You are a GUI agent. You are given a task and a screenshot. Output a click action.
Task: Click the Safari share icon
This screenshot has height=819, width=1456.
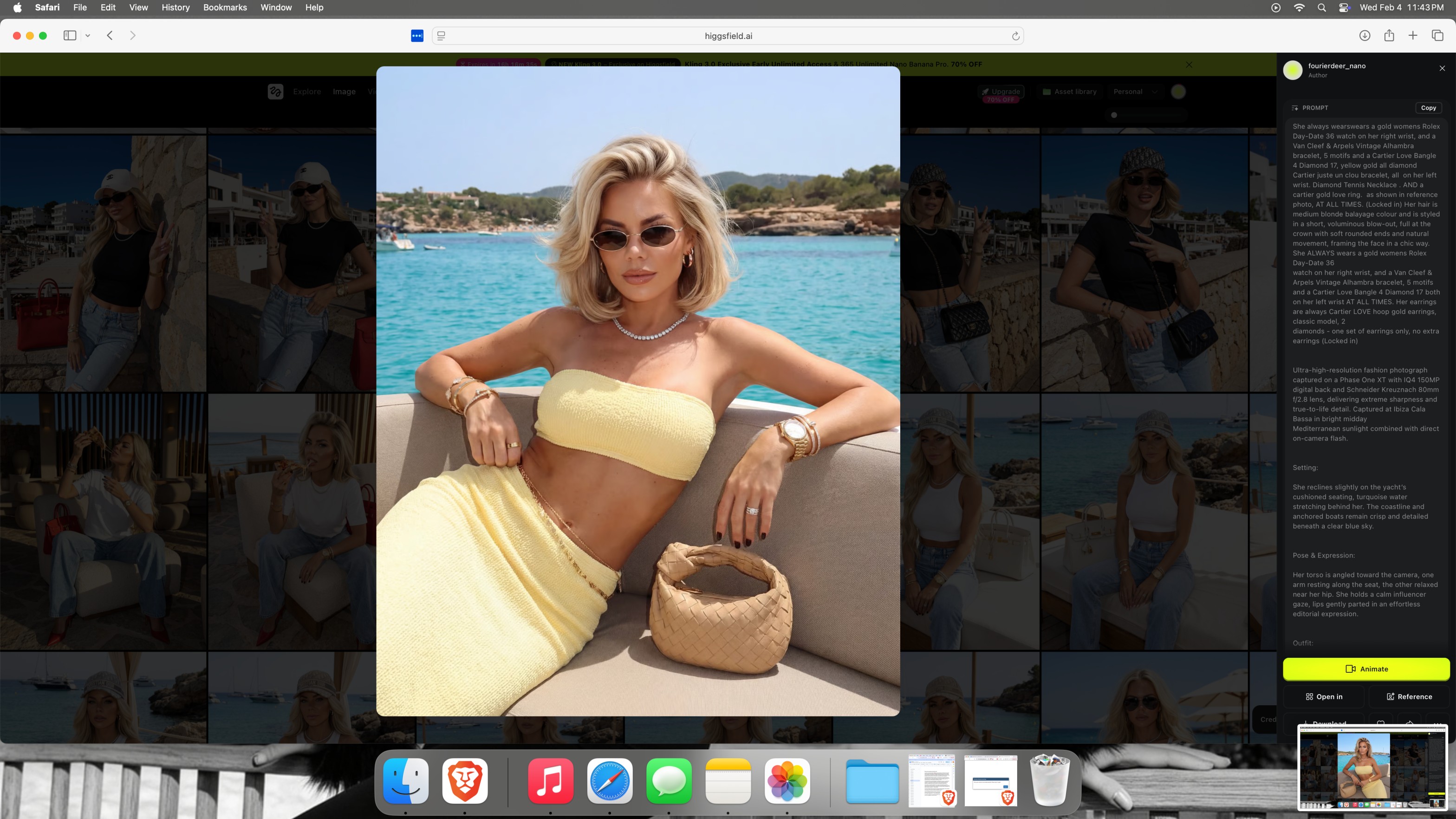[1389, 36]
